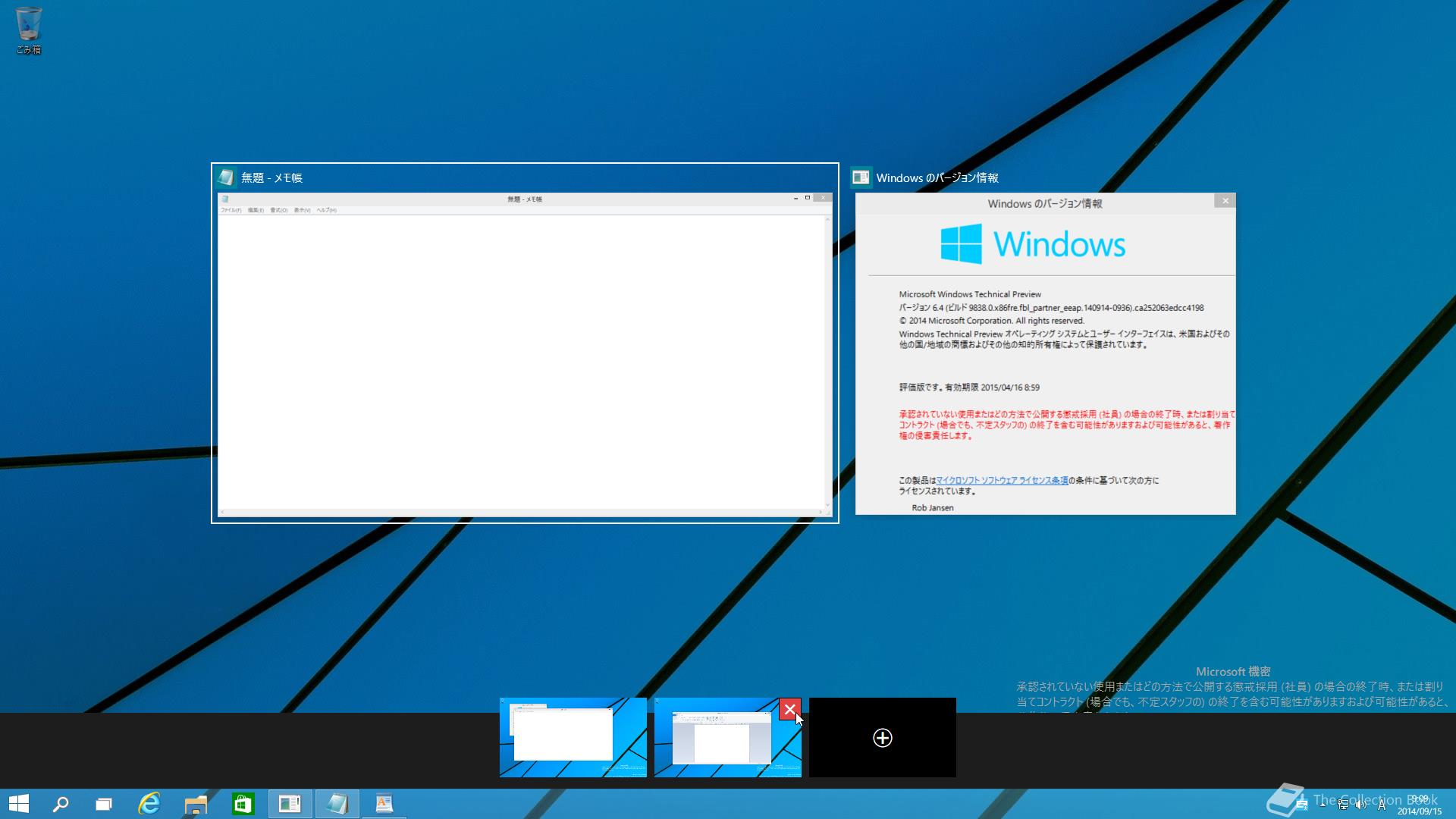Open File Explorer from taskbar
The height and width of the screenshot is (819, 1456).
(196, 804)
